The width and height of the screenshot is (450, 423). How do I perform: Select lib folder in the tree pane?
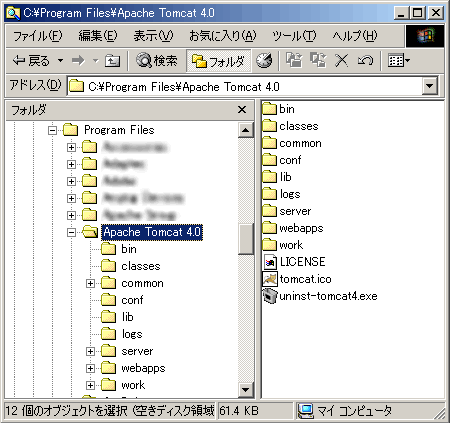(127, 317)
